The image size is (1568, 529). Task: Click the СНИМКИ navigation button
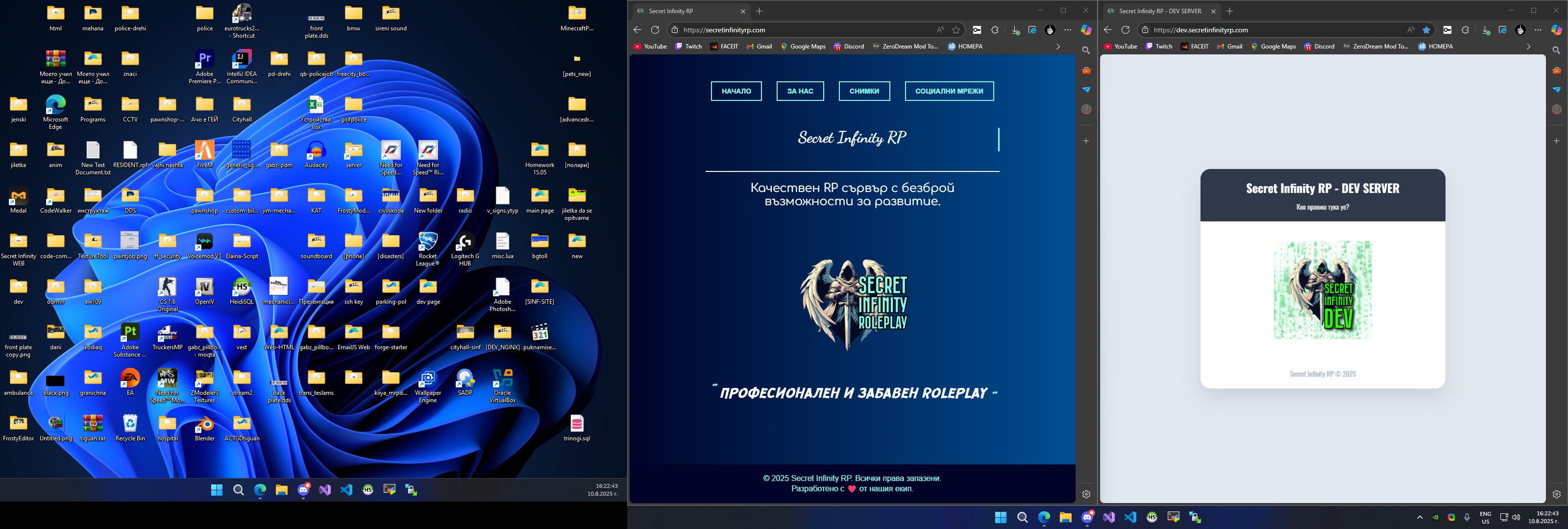pyautogui.click(x=864, y=91)
